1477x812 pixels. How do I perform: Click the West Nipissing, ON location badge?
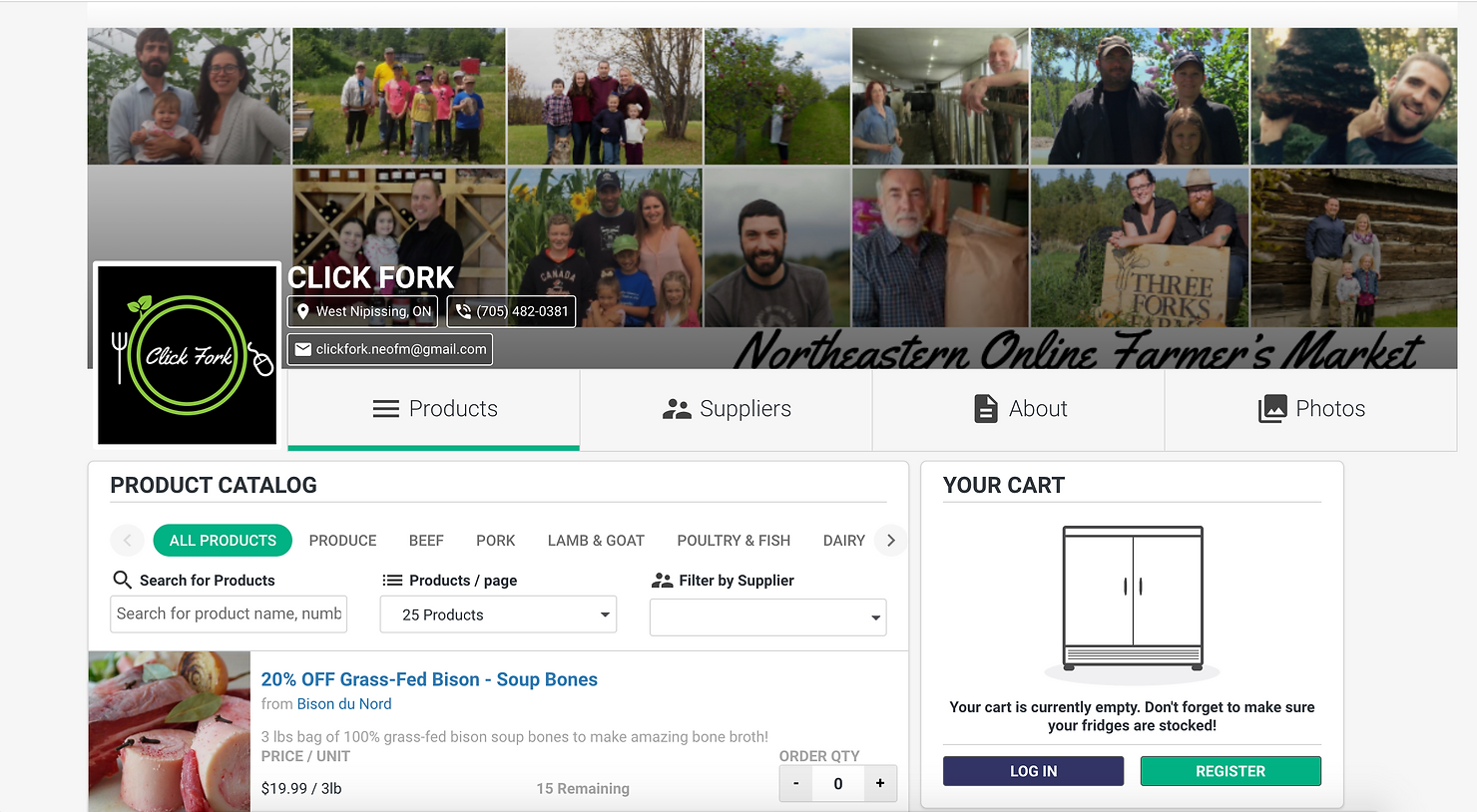click(363, 311)
